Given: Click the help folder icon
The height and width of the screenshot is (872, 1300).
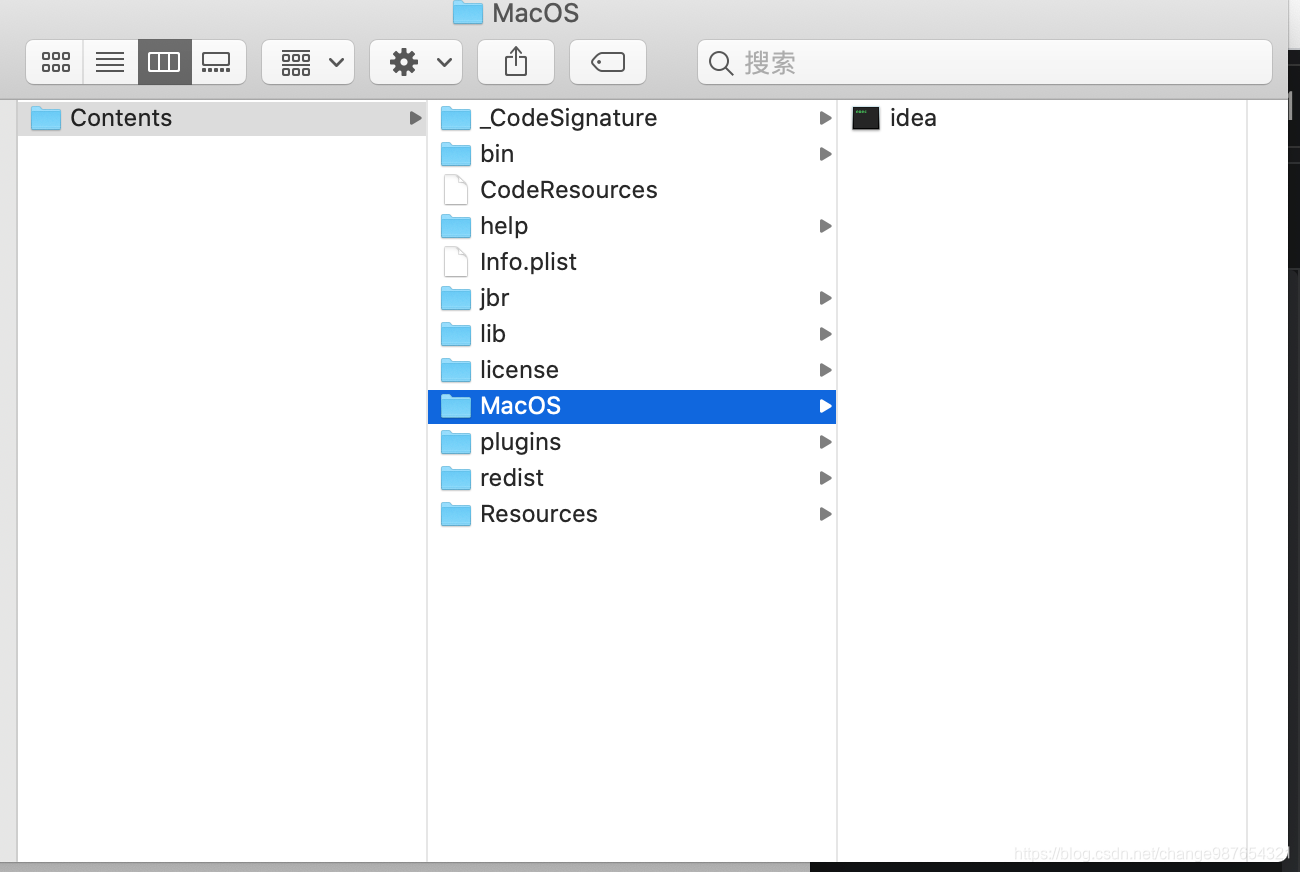Looking at the screenshot, I should click(456, 226).
